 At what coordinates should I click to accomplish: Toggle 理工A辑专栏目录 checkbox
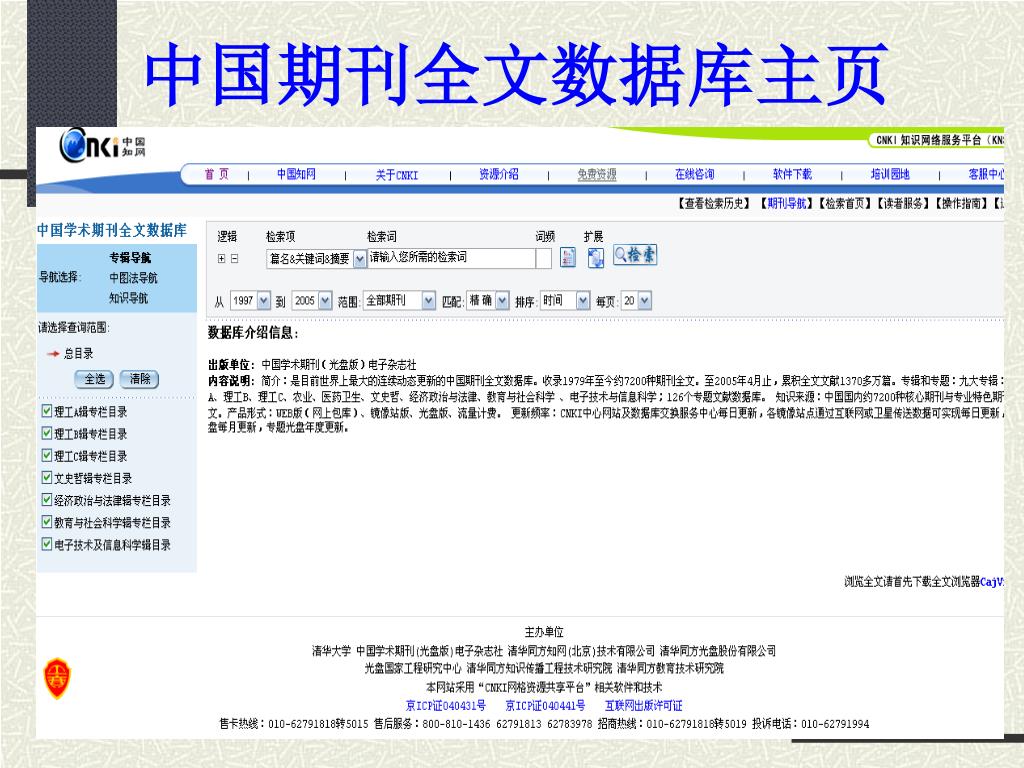[x=46, y=411]
